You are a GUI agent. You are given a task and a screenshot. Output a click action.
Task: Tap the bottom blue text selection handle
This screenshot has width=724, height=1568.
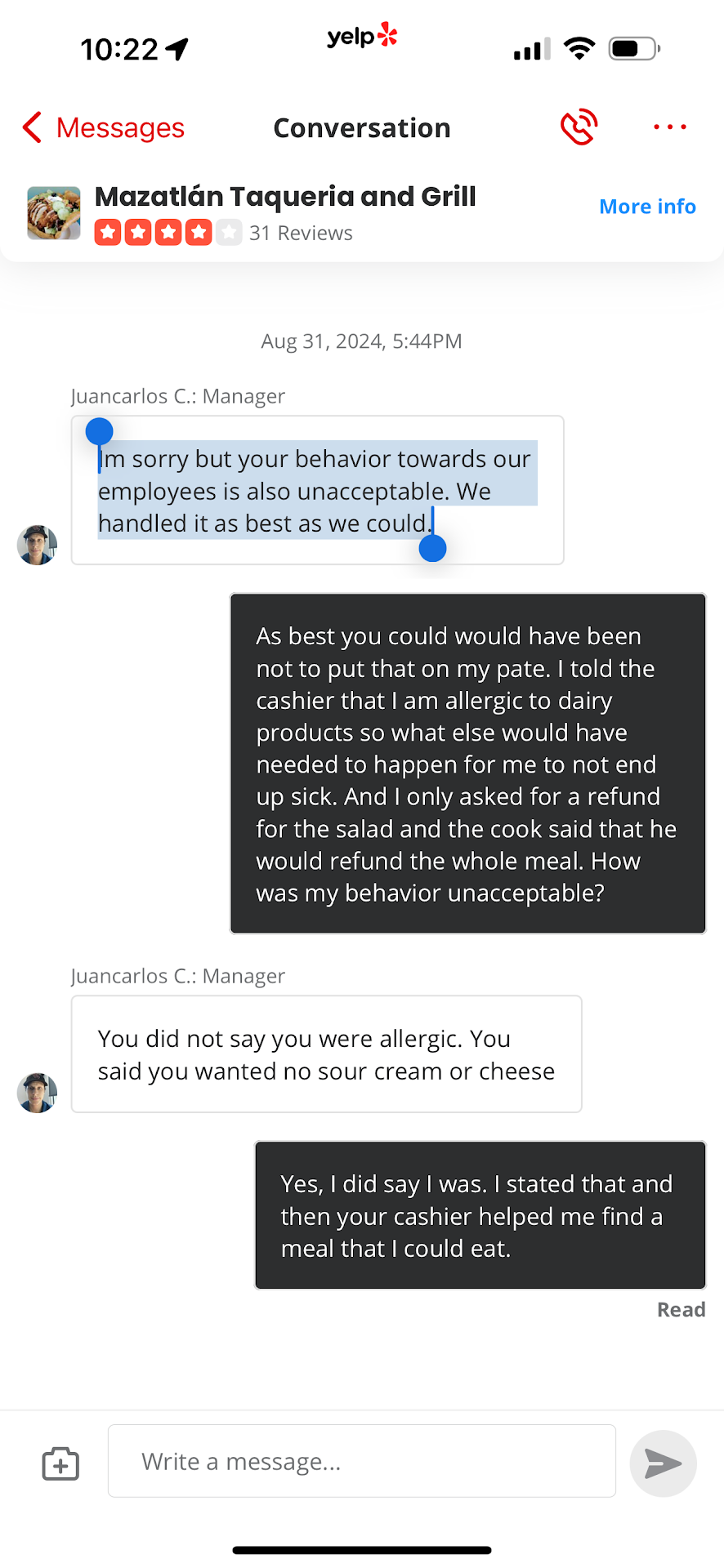tap(432, 548)
